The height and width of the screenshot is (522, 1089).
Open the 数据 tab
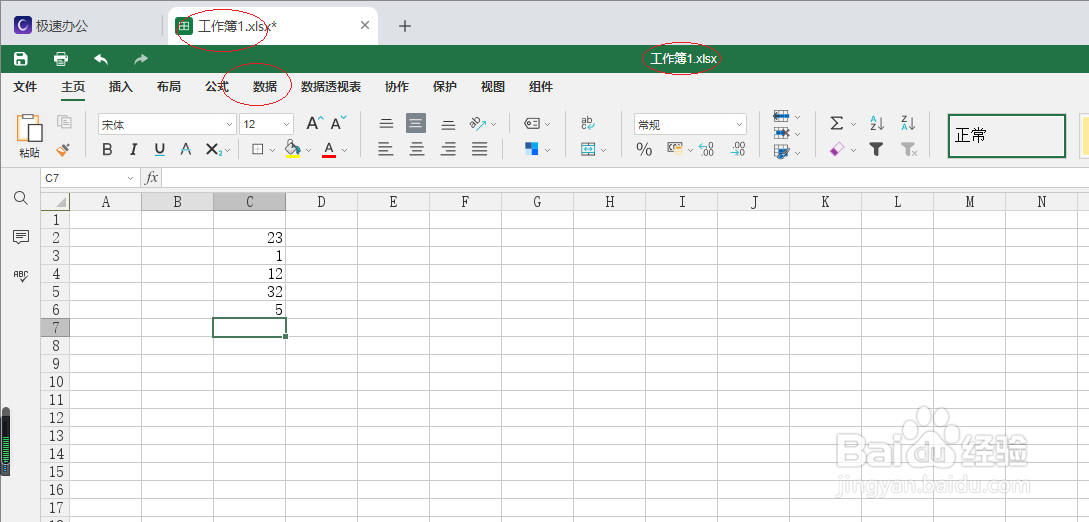click(x=265, y=87)
